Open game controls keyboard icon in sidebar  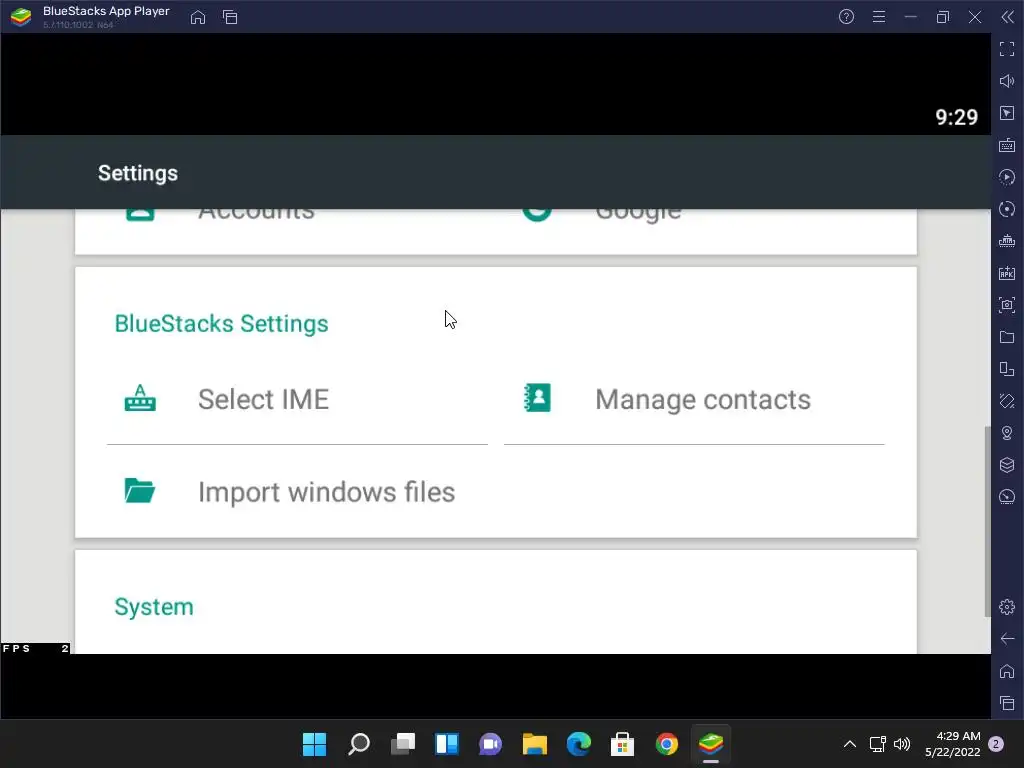click(x=1007, y=145)
